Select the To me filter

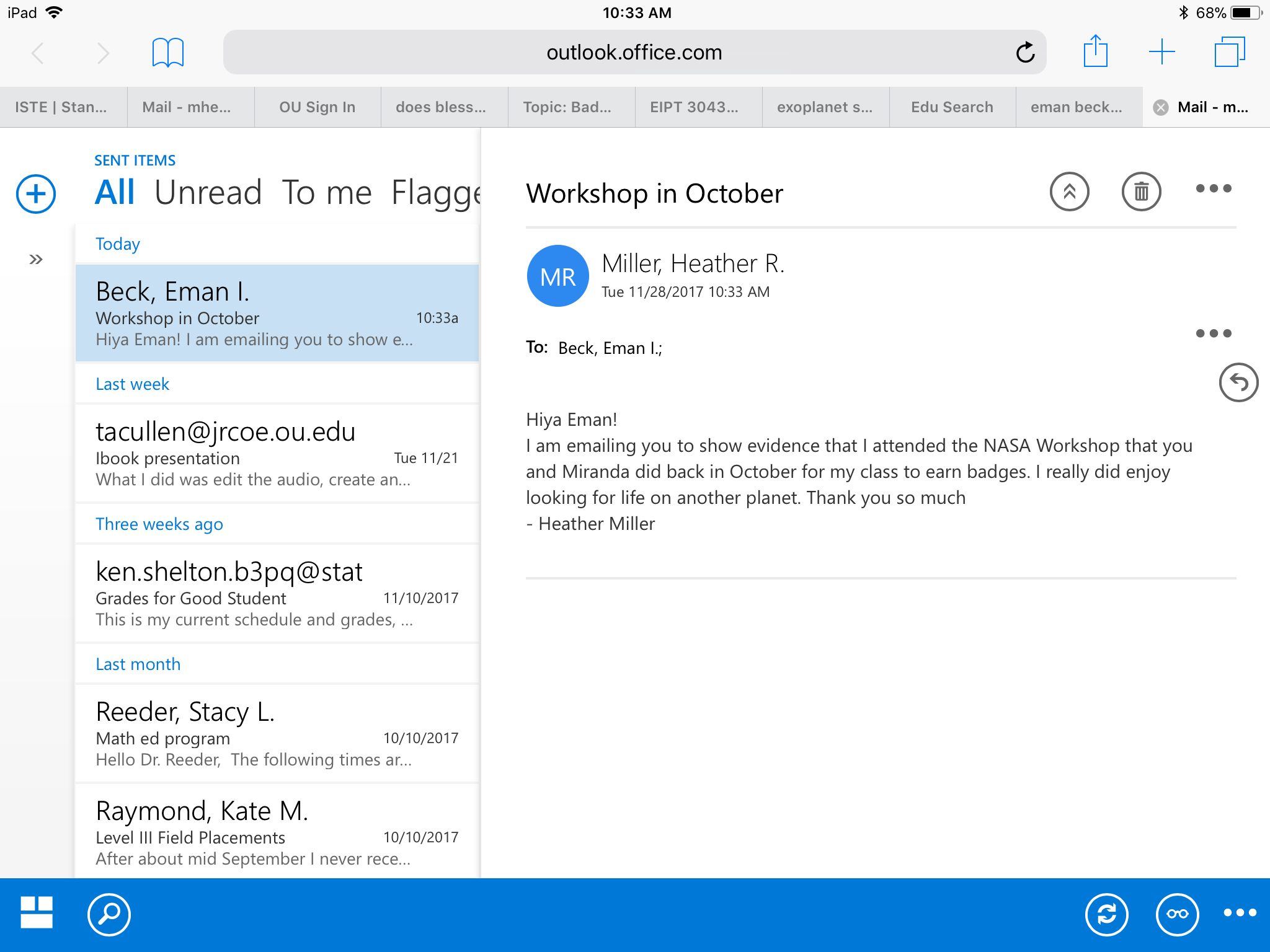coord(326,193)
